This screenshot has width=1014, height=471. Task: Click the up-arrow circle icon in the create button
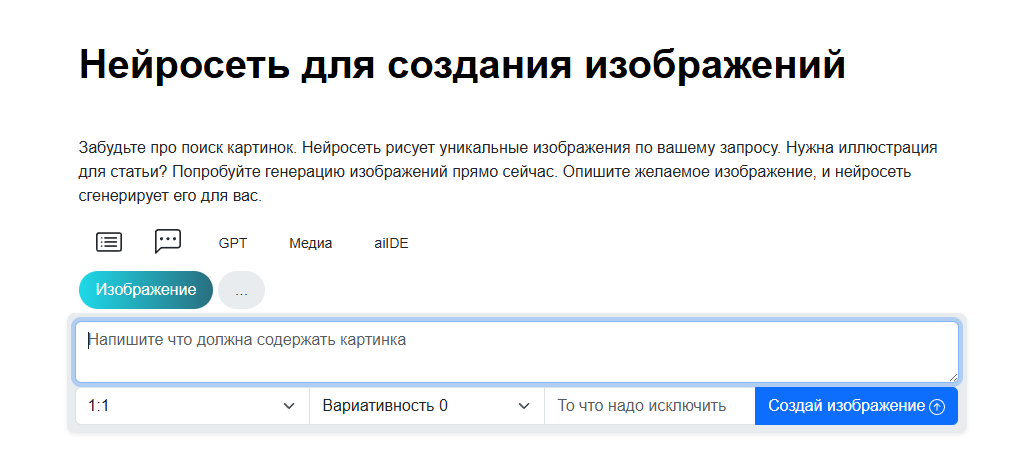point(937,407)
